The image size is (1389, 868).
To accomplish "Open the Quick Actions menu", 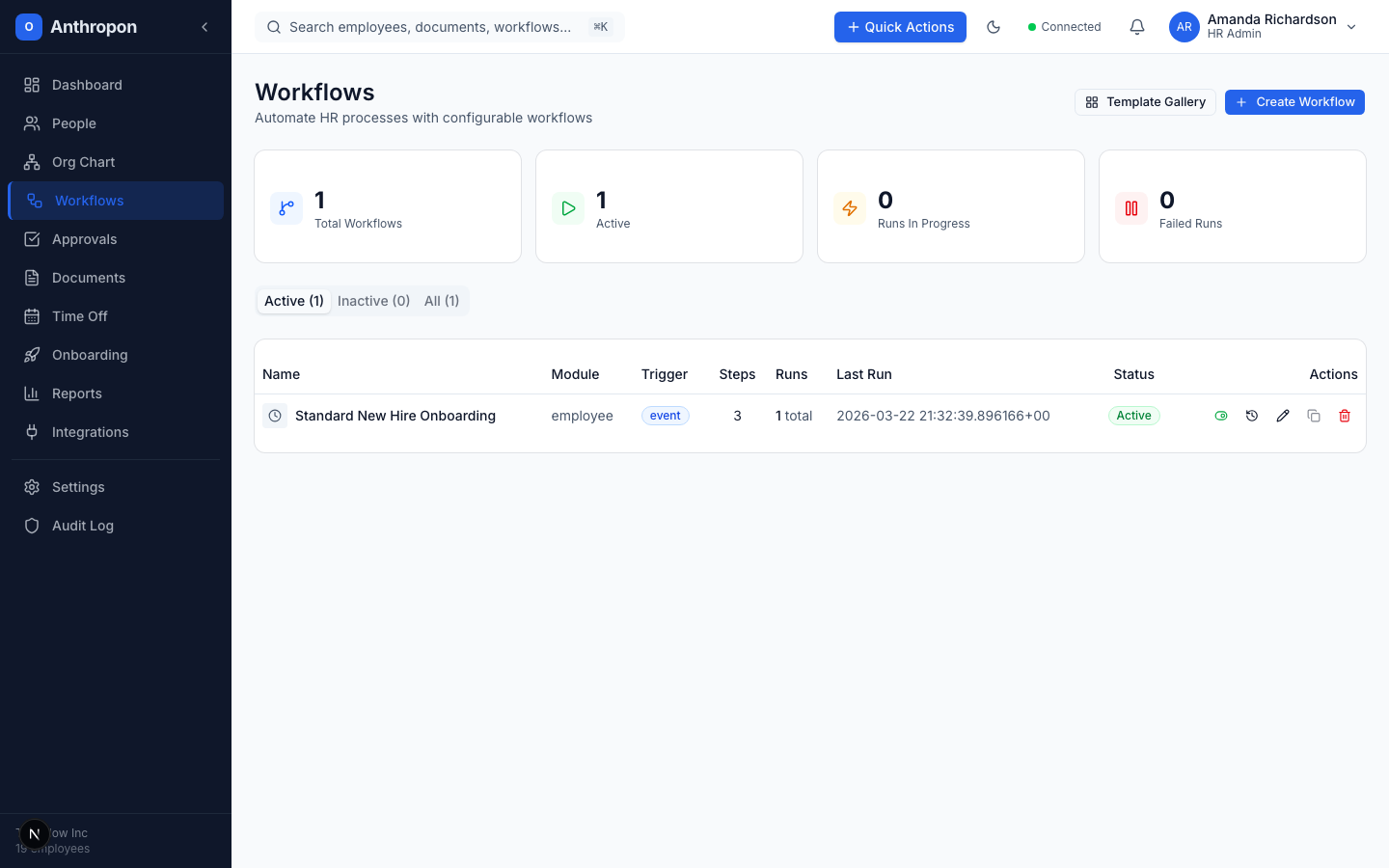I will coord(900,27).
